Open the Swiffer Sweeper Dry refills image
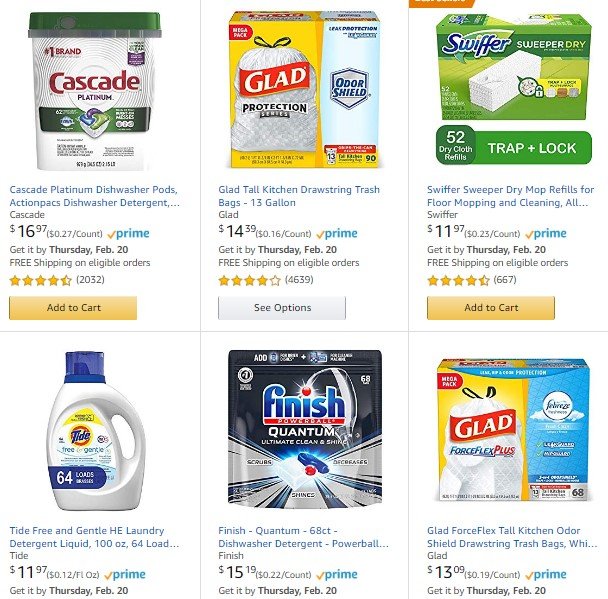This screenshot has width=608, height=599. coord(514,90)
